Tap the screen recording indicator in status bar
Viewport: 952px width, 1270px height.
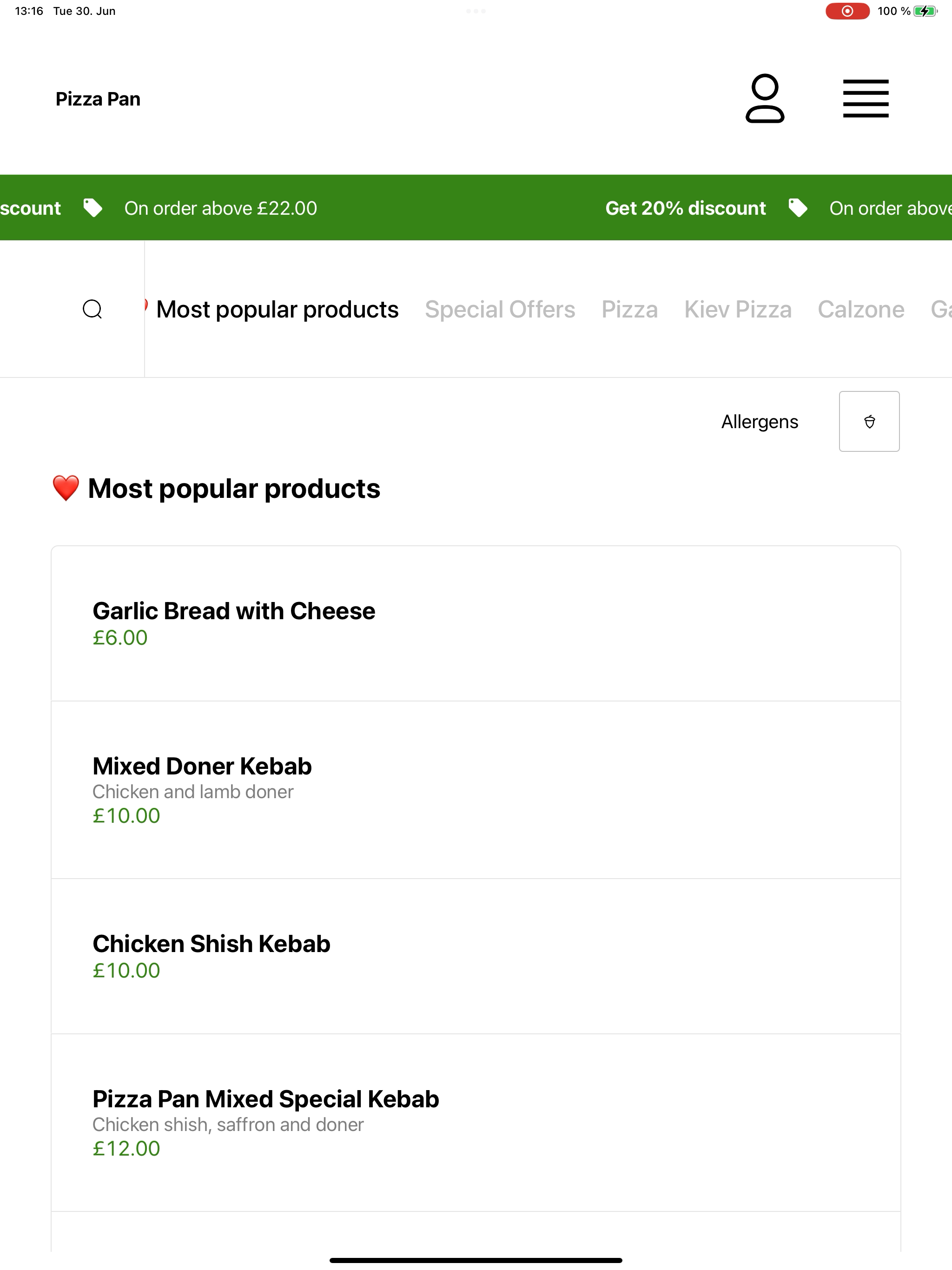pos(847,11)
